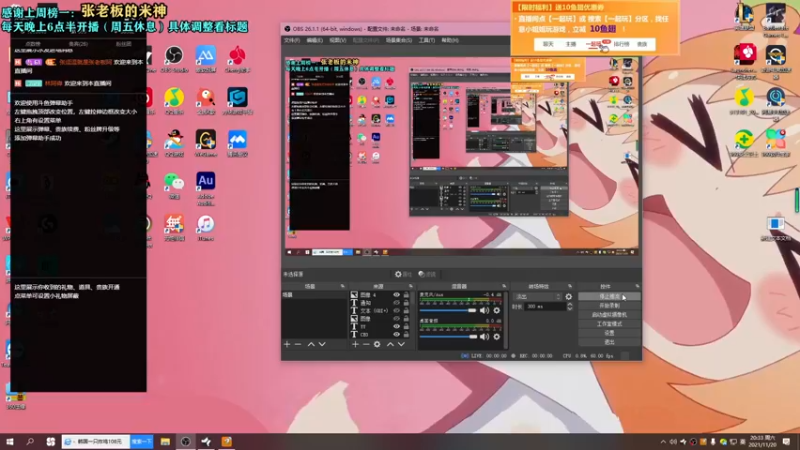Image resolution: width=800 pixels, height=450 pixels.
Task: Open the desktop audio settings gear
Action: 496,337
